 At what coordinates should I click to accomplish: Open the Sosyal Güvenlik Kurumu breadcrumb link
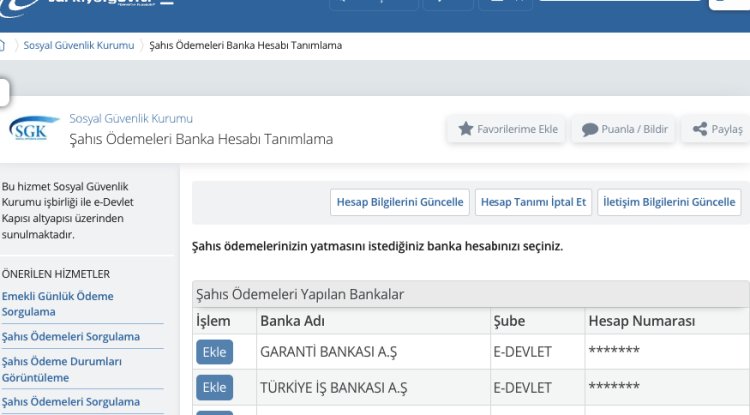pos(79,45)
